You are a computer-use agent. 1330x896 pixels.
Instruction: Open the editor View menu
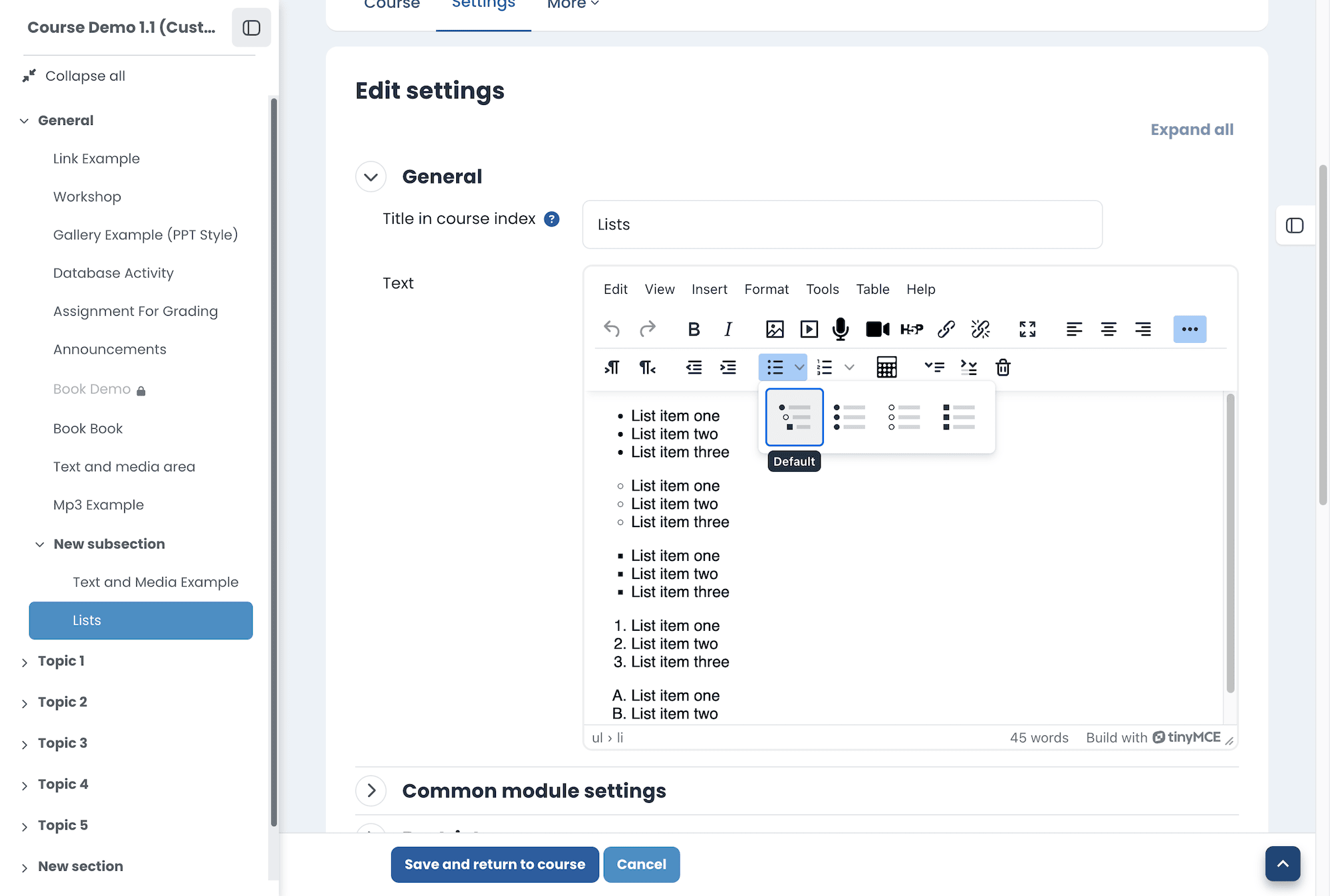(660, 289)
